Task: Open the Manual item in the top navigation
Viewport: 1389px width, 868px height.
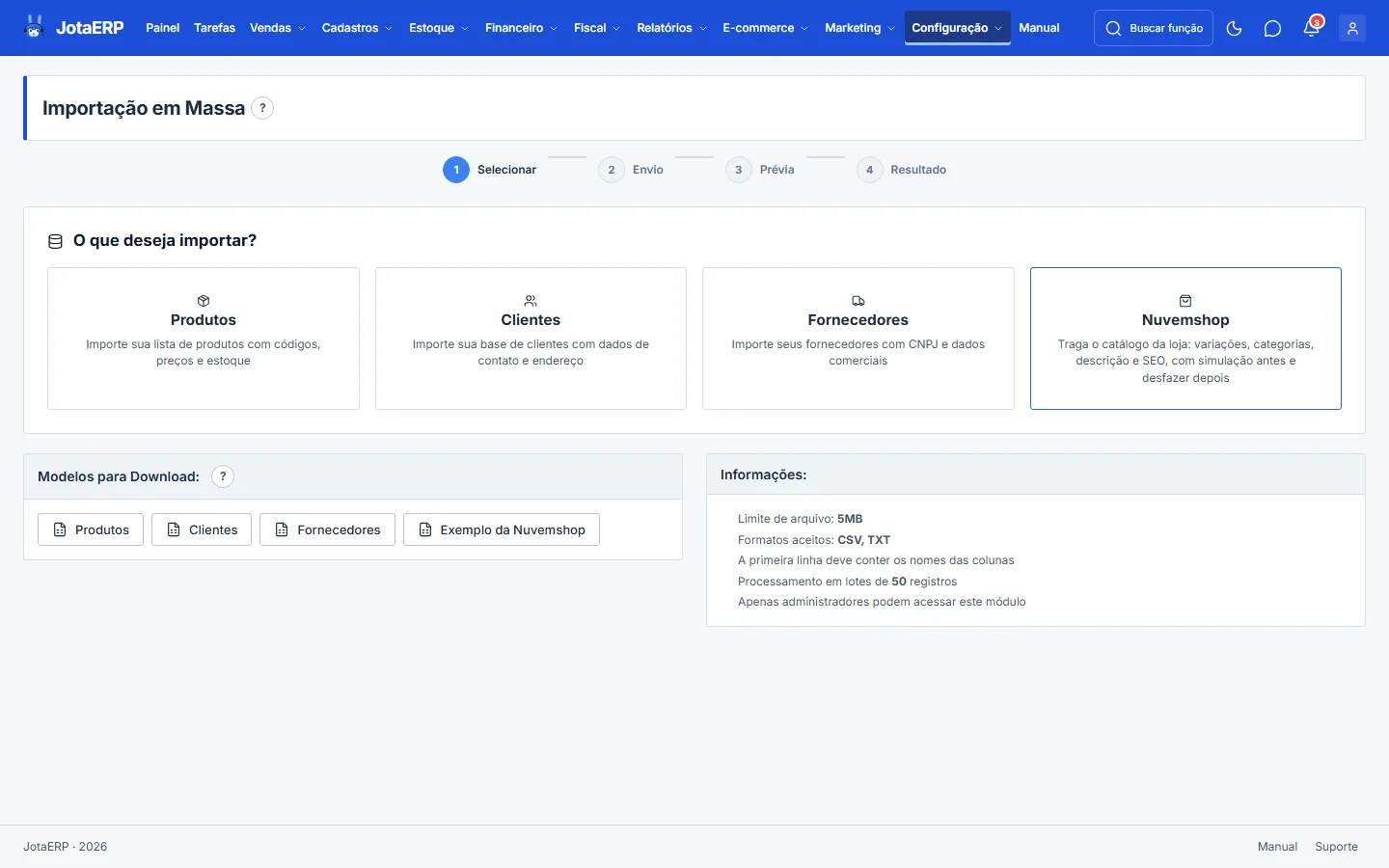Action: pos(1039,28)
